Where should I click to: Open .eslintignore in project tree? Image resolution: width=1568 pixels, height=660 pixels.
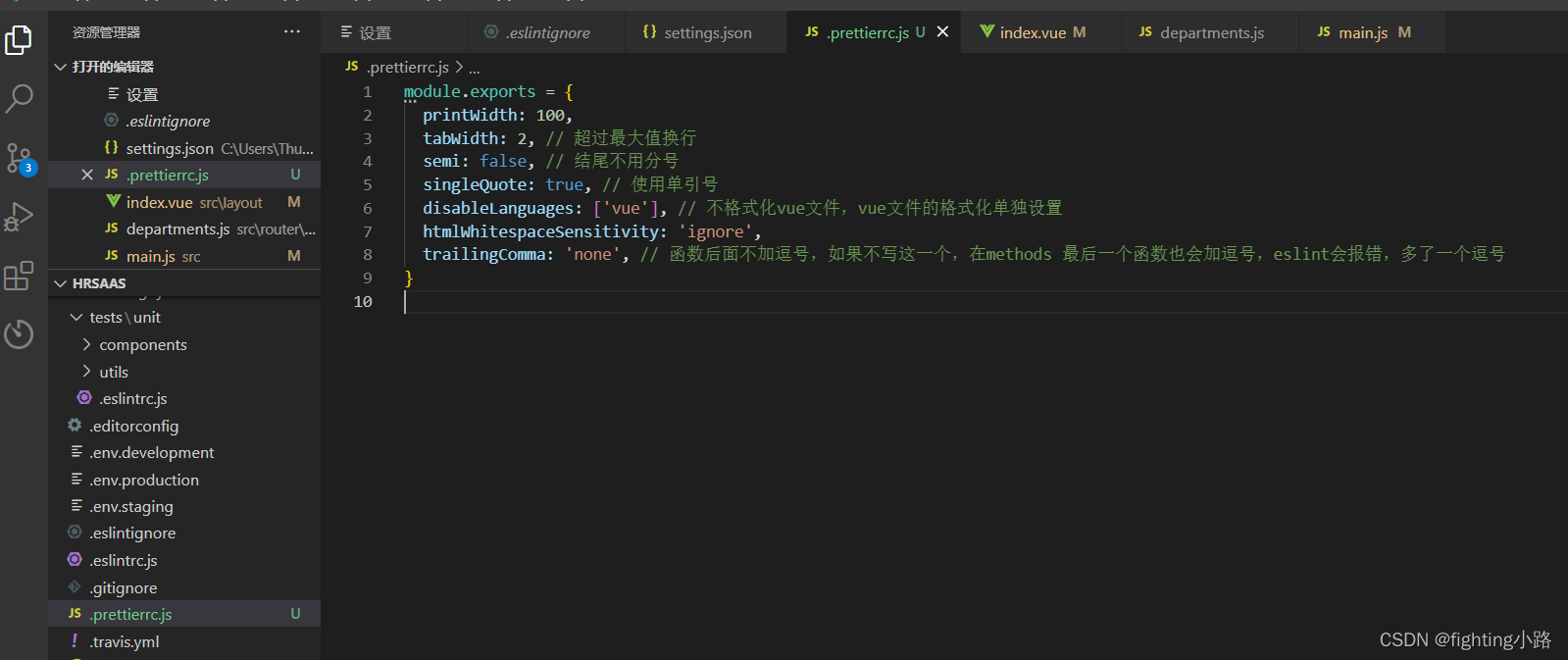[184, 533]
